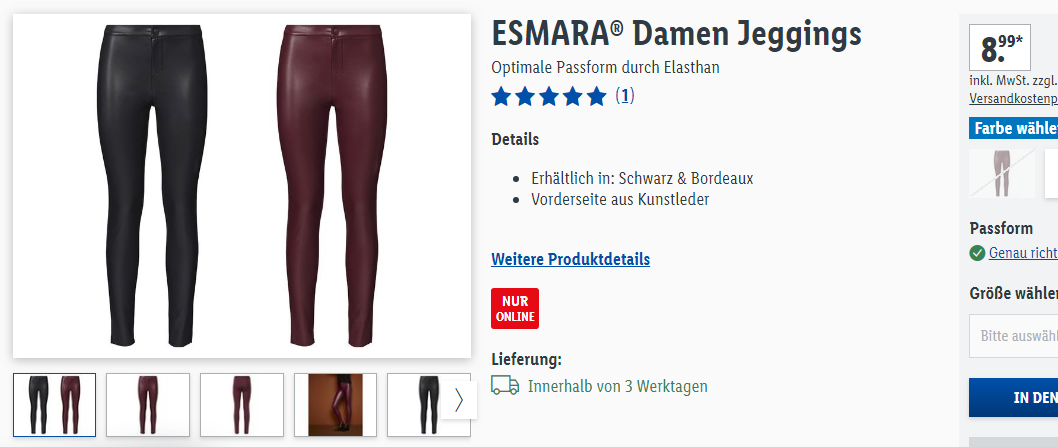Expand the Größe wählen size dropdown
The height and width of the screenshot is (447, 1058).
tap(1013, 336)
